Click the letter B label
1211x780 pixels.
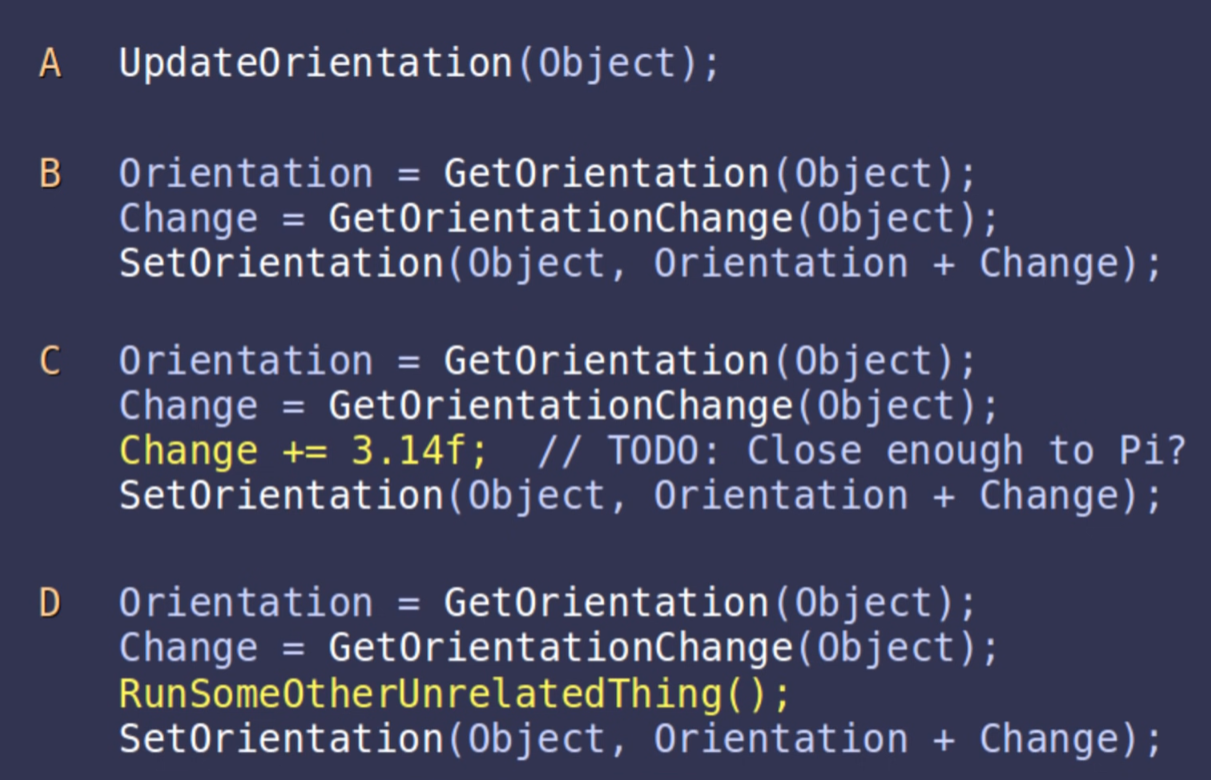50,174
